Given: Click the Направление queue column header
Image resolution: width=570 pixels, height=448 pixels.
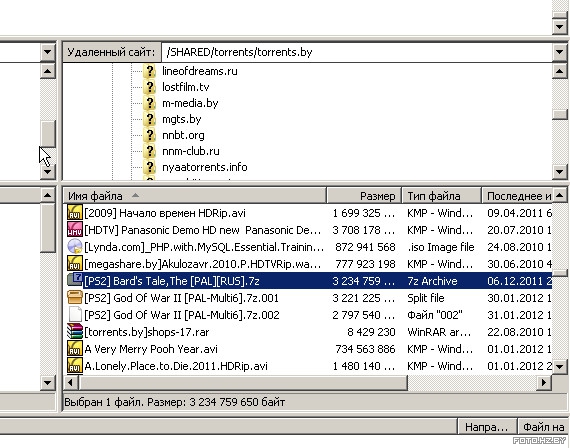Looking at the screenshot, I should (486, 427).
